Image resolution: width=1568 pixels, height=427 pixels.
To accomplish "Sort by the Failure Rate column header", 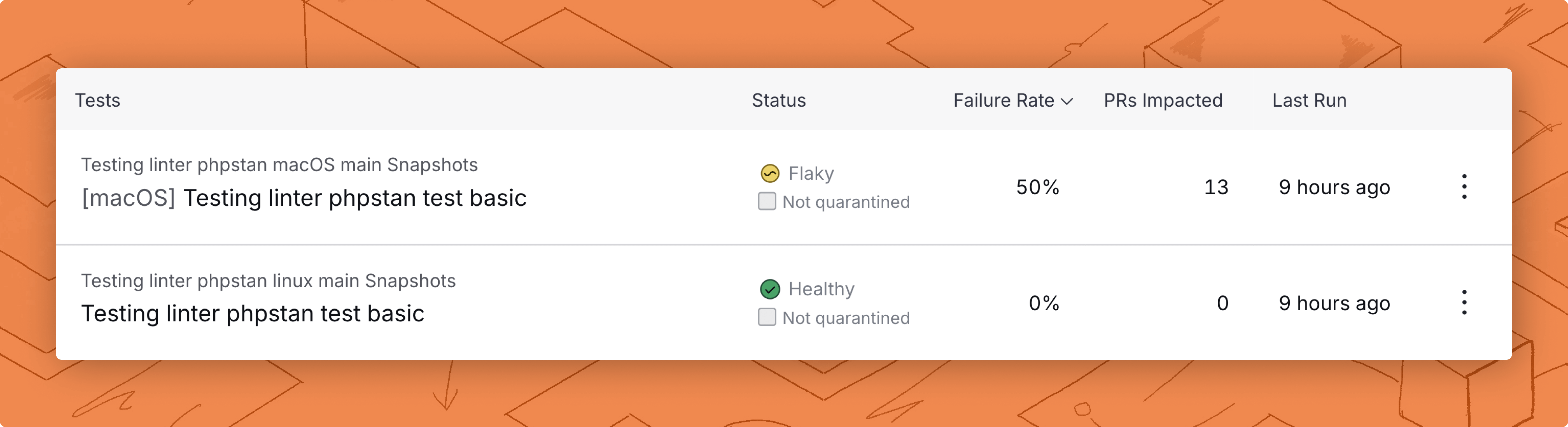I will coord(1003,101).
